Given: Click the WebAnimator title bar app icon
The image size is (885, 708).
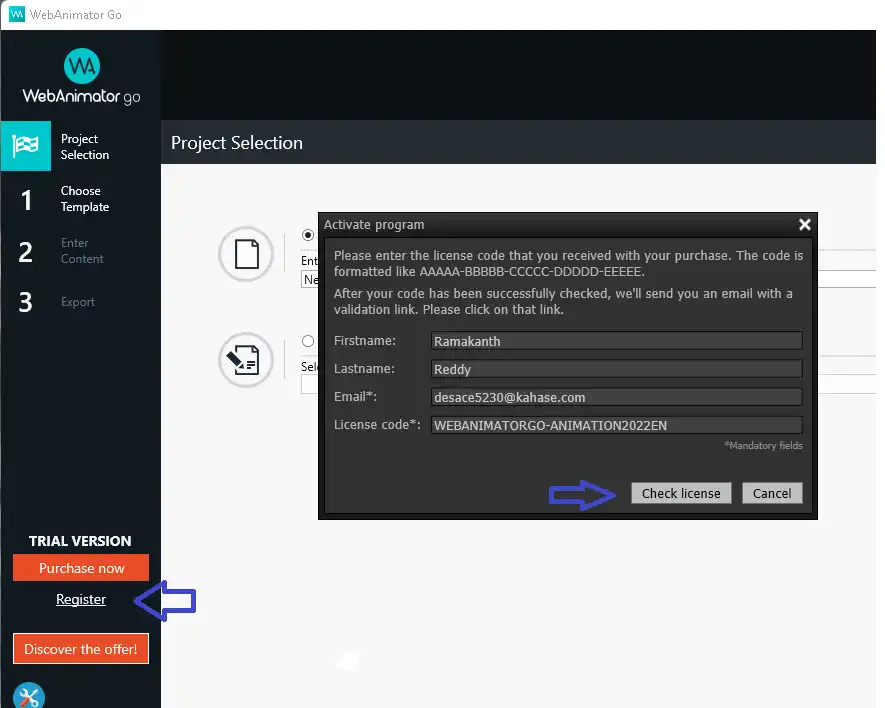Looking at the screenshot, I should pyautogui.click(x=16, y=14).
